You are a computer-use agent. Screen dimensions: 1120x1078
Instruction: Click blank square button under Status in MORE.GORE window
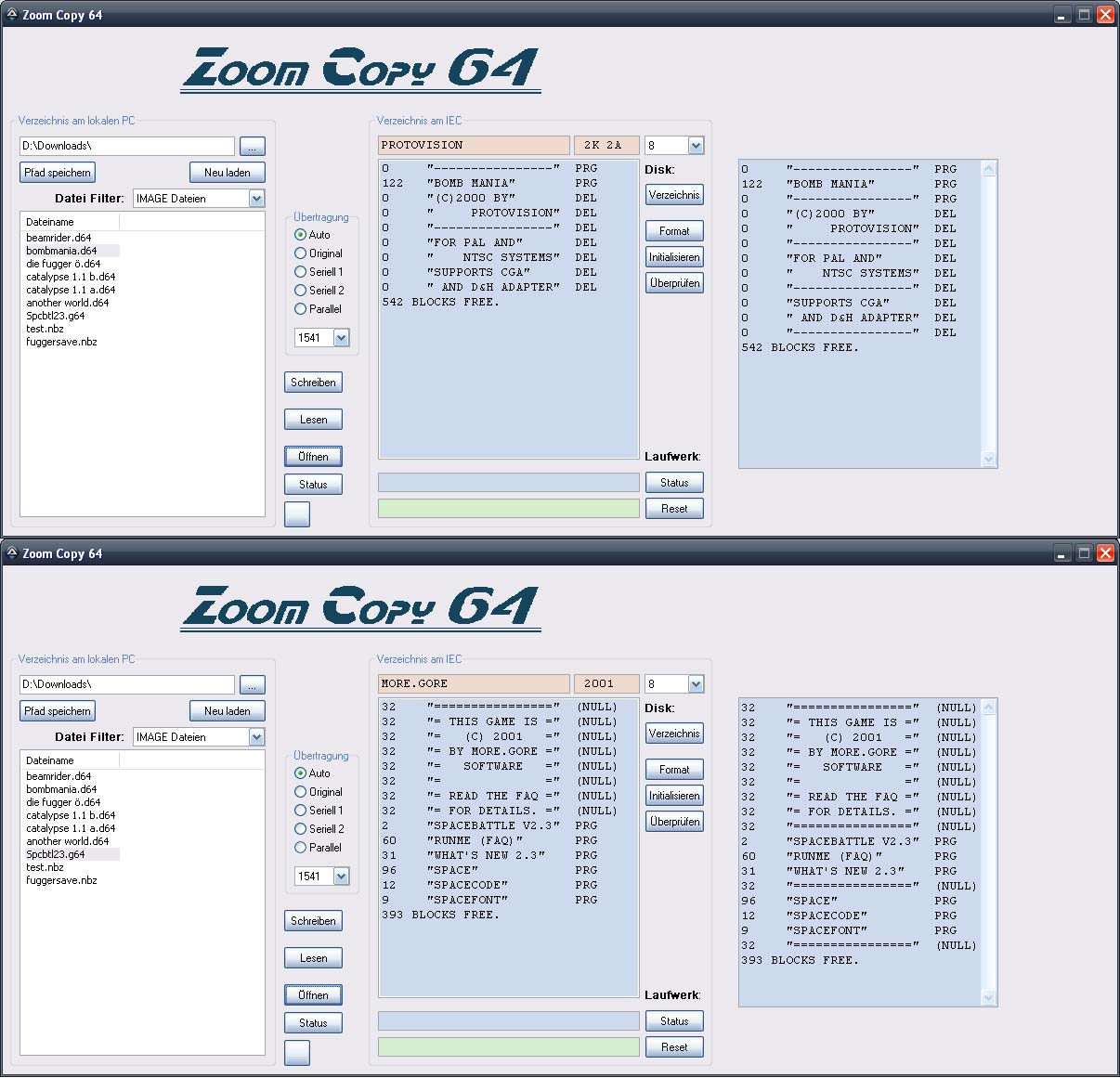[297, 1052]
